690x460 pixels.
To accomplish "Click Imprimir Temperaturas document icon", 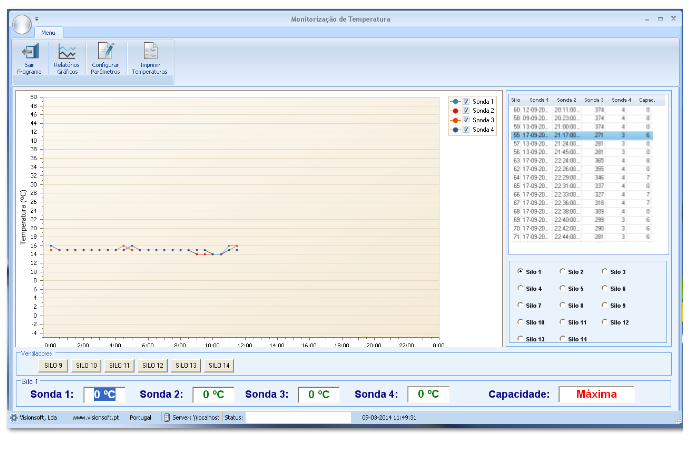I will tap(150, 51).
